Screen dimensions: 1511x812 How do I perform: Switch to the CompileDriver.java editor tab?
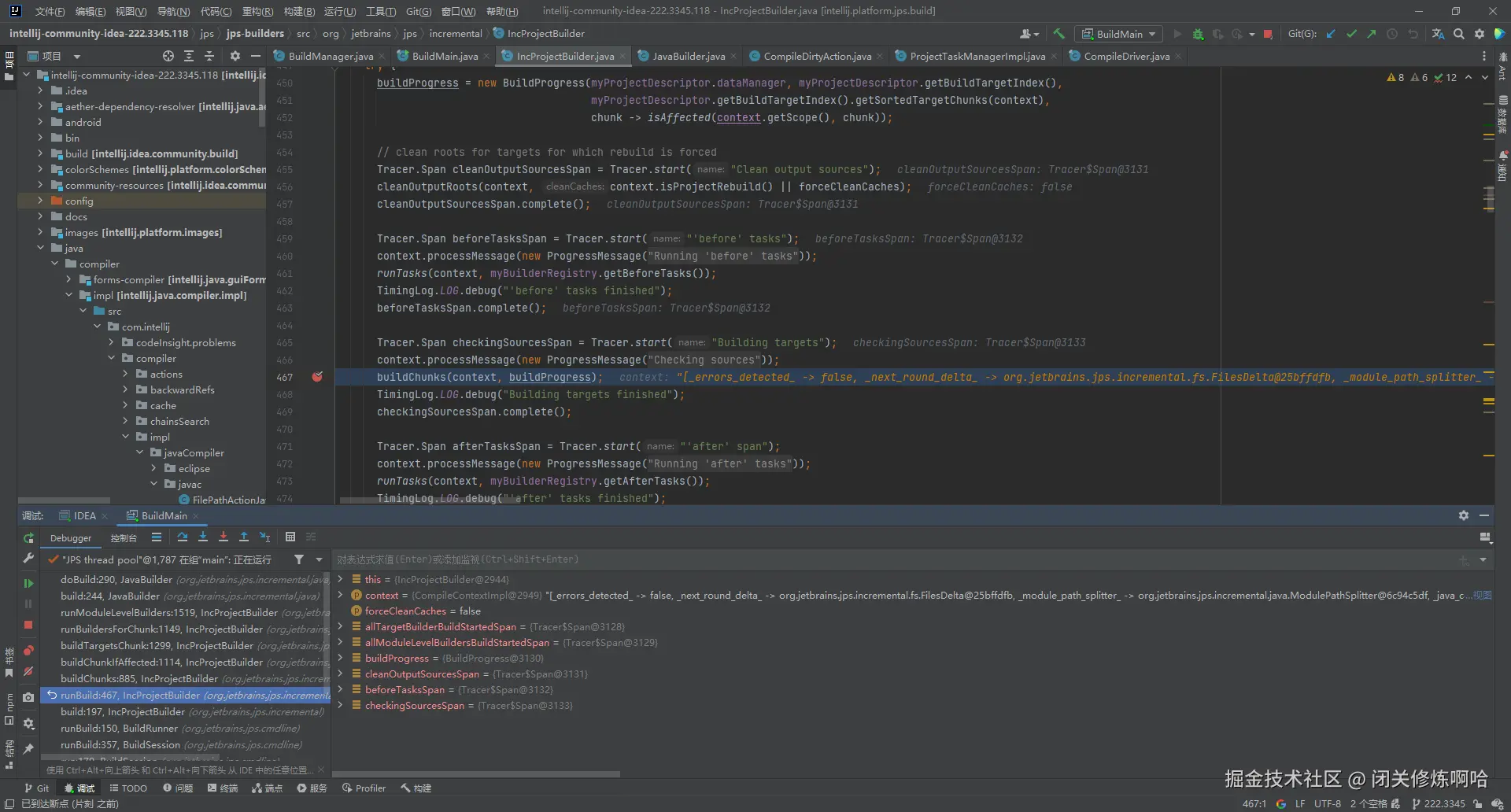[x=1125, y=56]
